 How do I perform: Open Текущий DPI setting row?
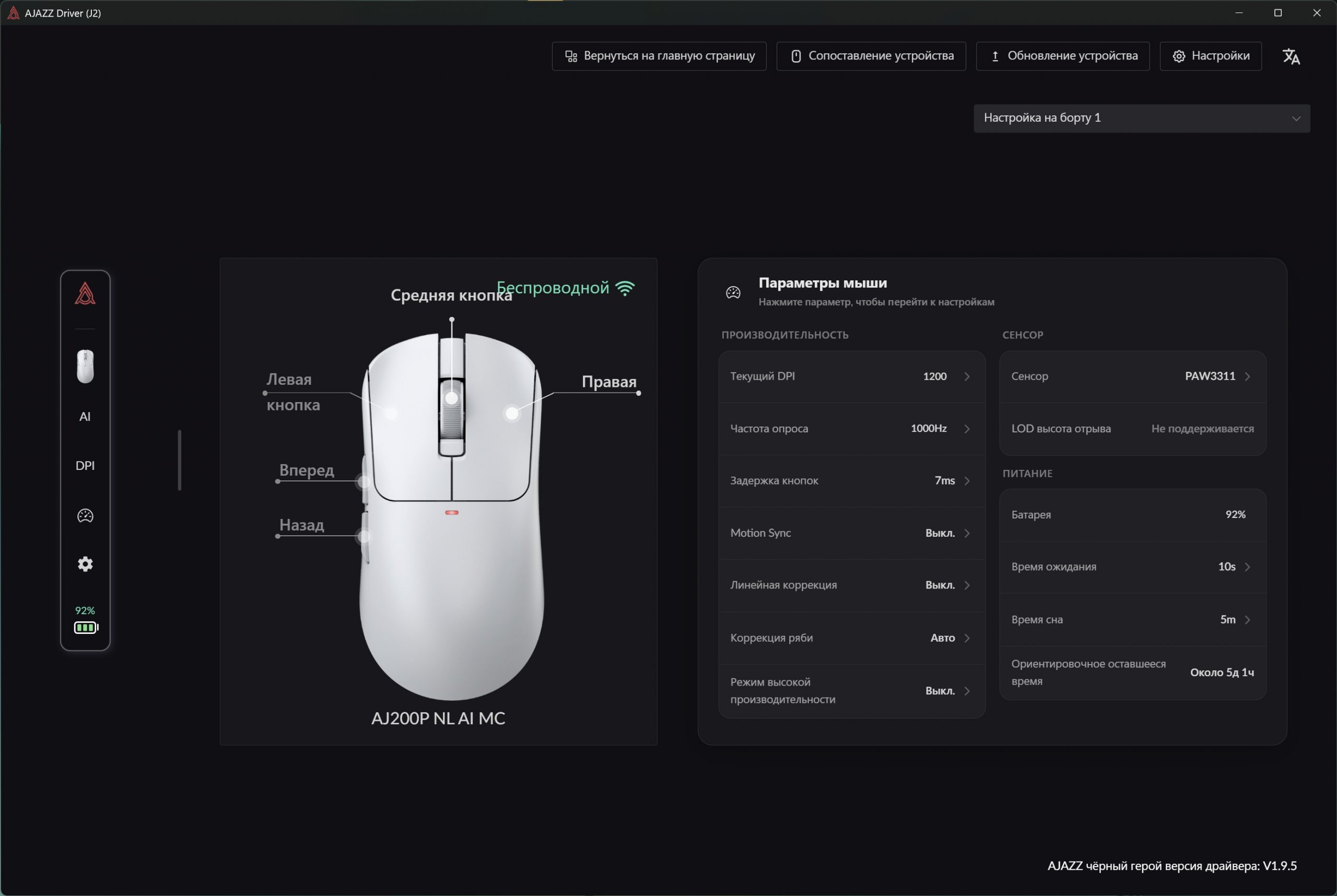click(852, 376)
